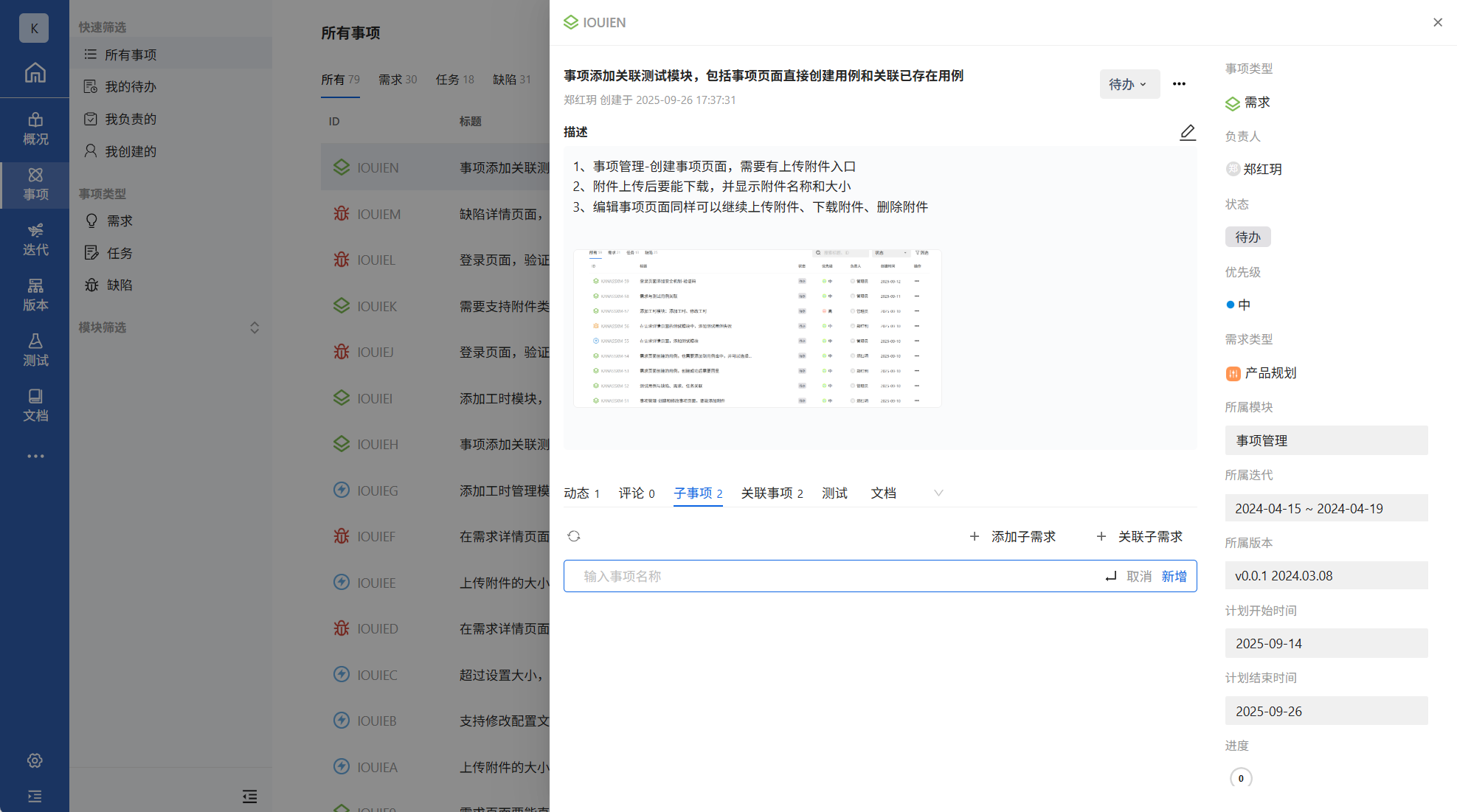Collapse the filter panel icon
The width and height of the screenshot is (1457, 812).
(249, 797)
